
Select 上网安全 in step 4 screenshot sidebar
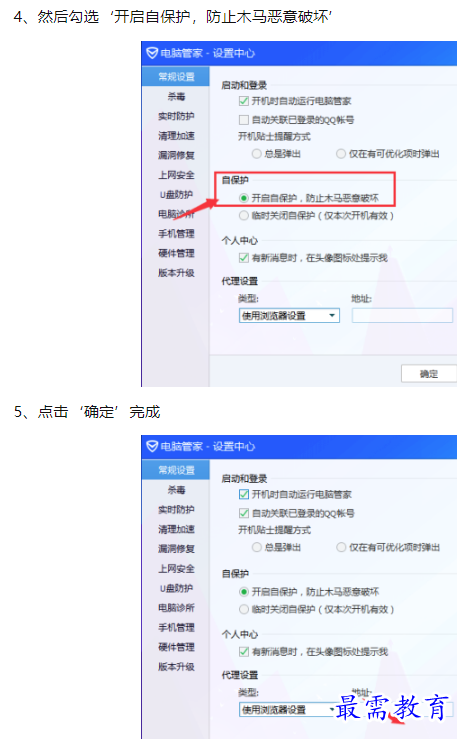(x=176, y=175)
